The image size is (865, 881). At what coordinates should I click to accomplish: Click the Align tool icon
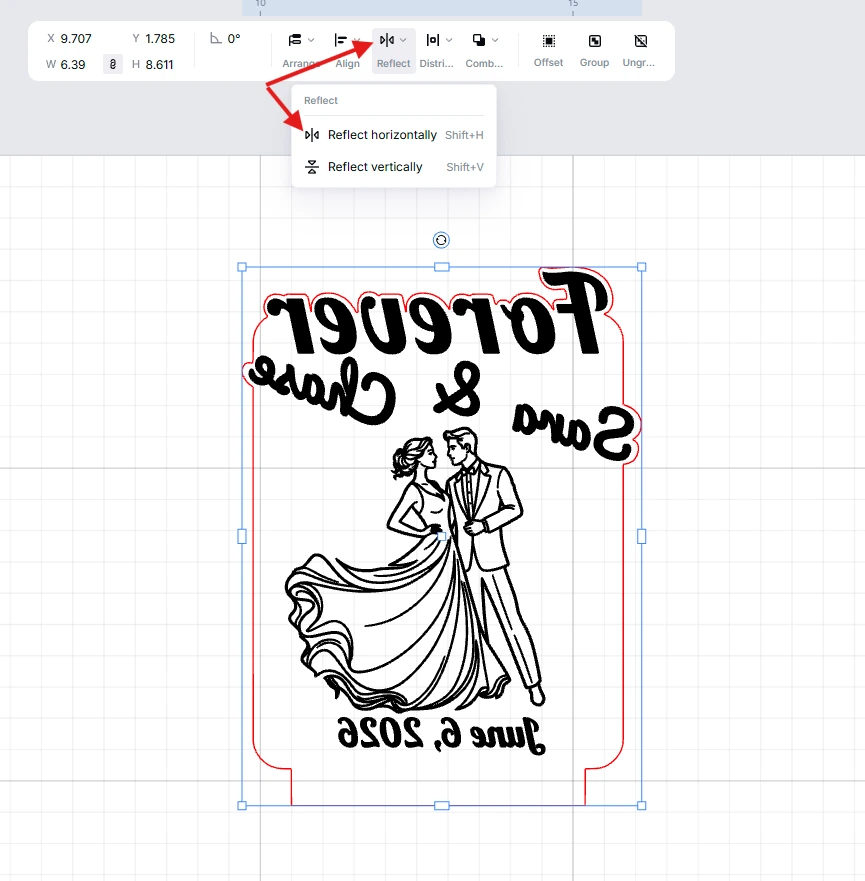340,40
